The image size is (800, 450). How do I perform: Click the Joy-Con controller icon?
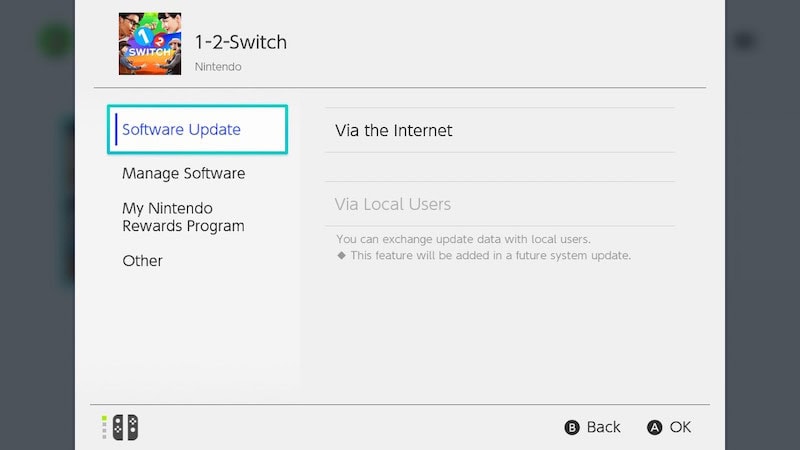[x=125, y=427]
